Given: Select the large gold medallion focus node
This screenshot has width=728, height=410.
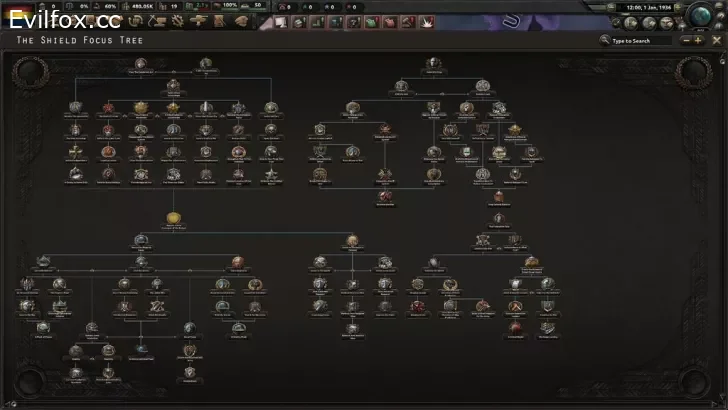Looking at the screenshot, I should coord(173,218).
